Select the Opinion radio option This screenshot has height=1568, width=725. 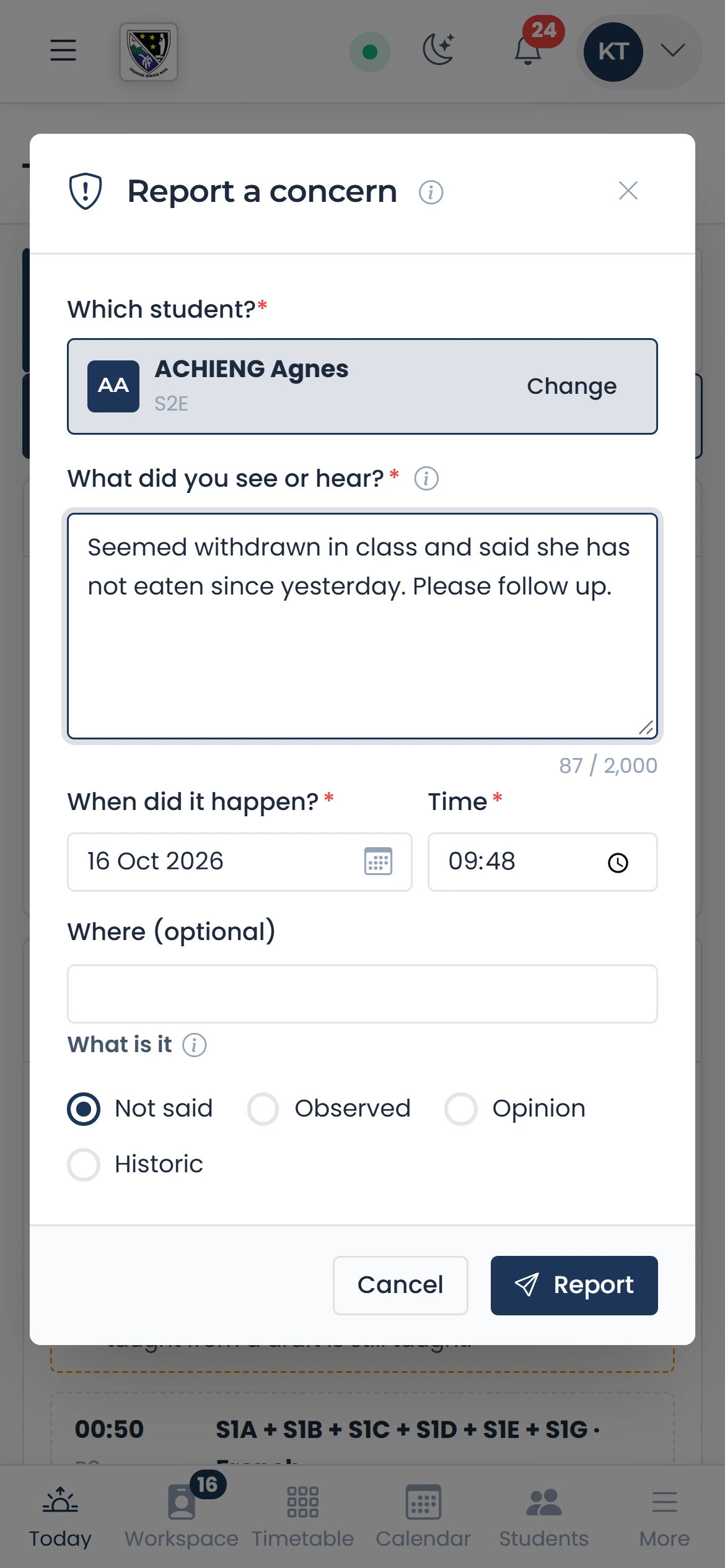[x=460, y=1108]
